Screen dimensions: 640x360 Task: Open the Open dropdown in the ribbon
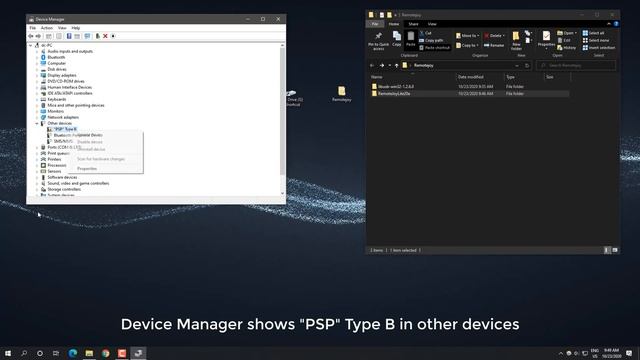pyautogui.click(x=567, y=33)
